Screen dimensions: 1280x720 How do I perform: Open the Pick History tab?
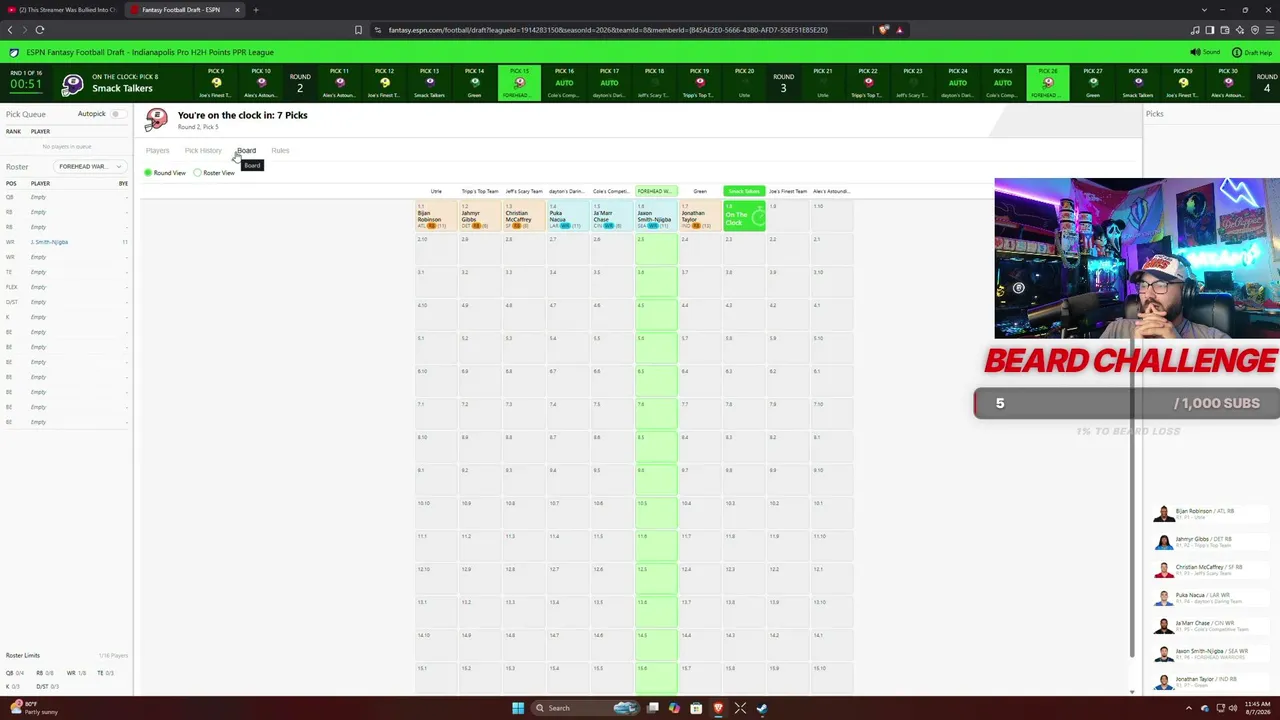tap(203, 150)
